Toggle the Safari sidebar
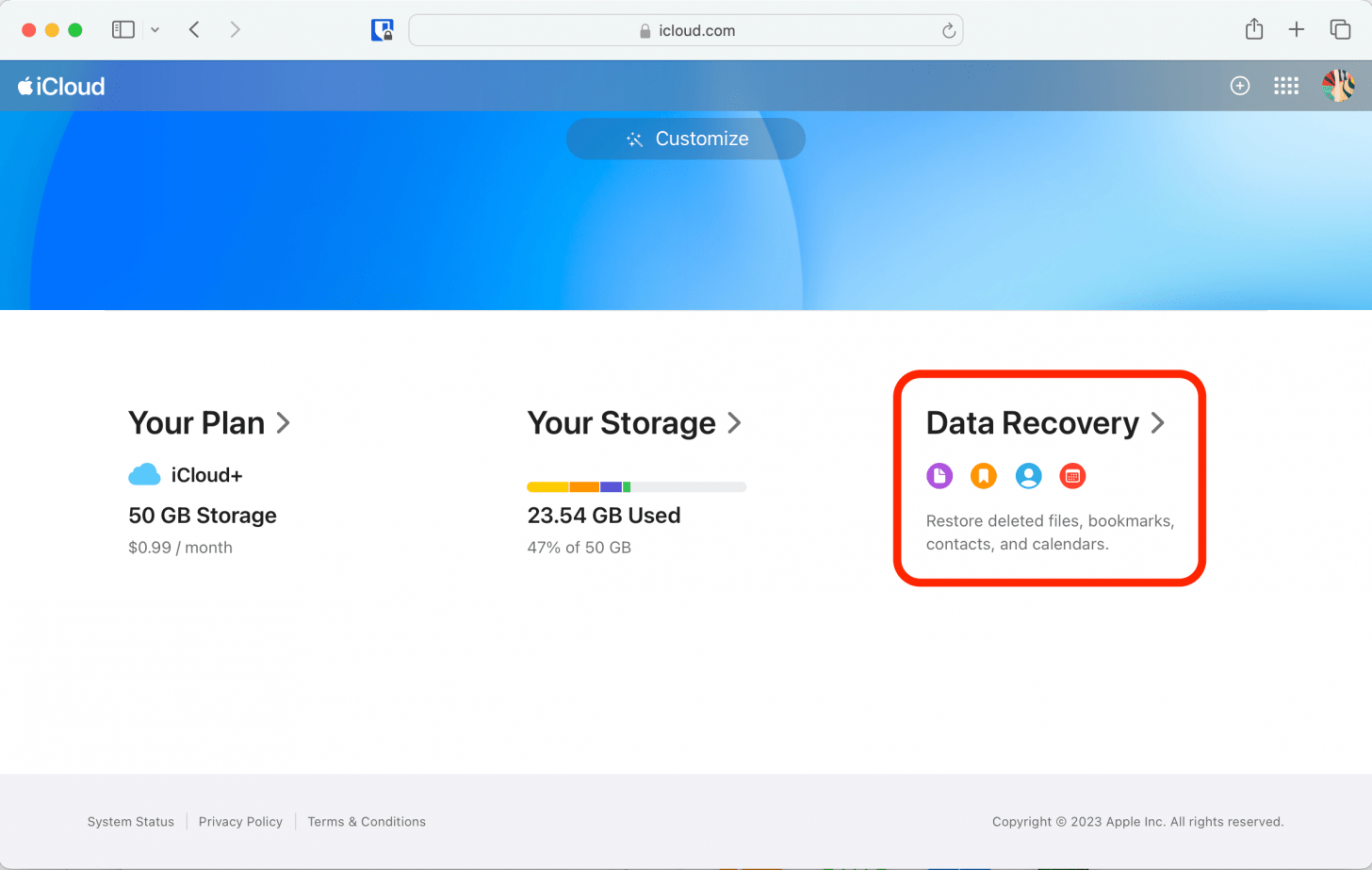 click(x=122, y=29)
